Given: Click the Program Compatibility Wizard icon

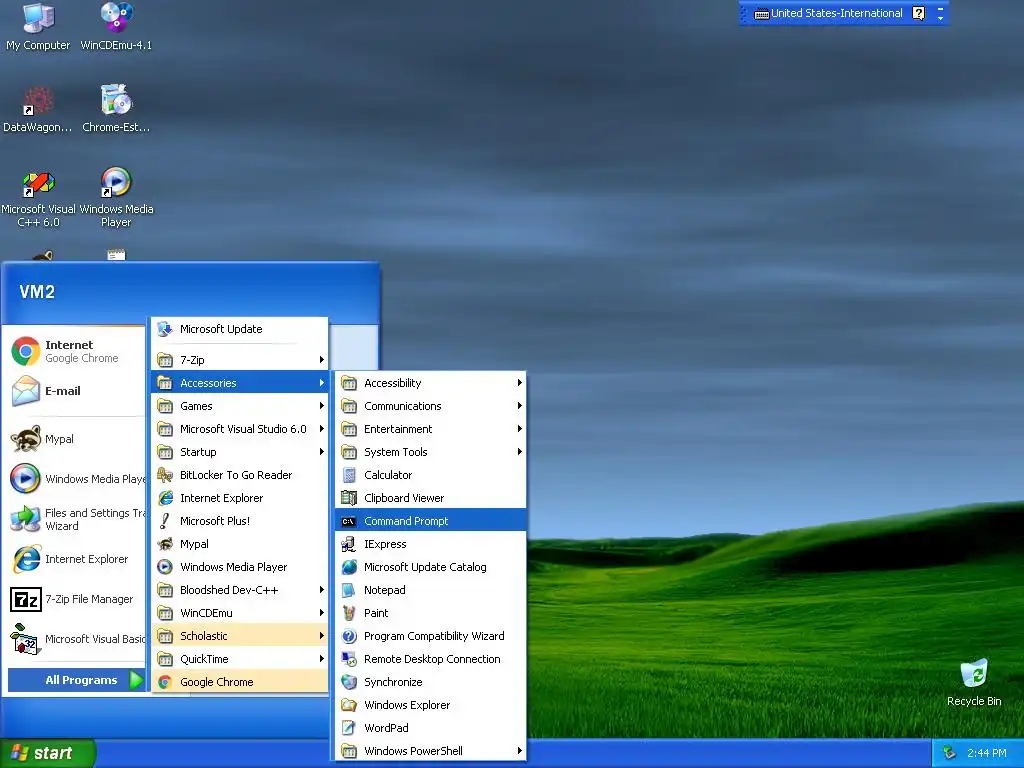Looking at the screenshot, I should click(x=349, y=635).
